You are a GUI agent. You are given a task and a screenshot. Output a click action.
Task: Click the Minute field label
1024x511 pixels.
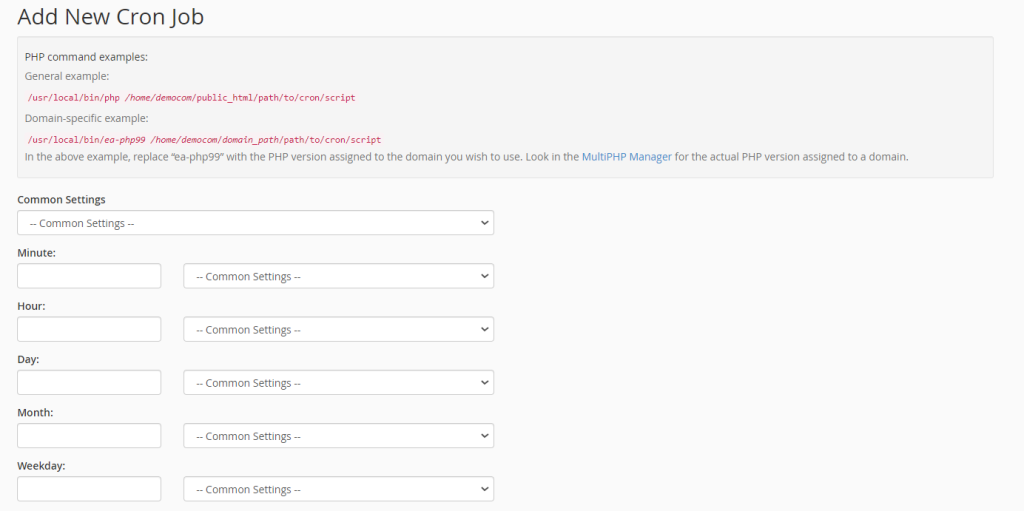click(36, 253)
